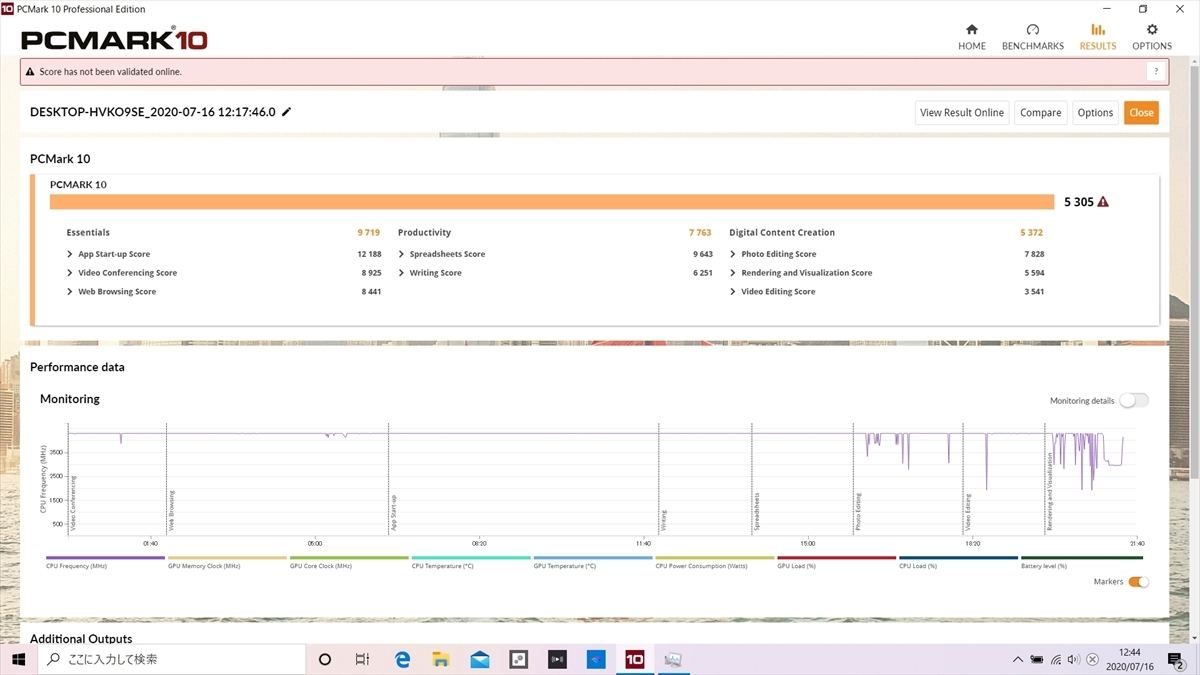
Task: Click the Compare button
Action: click(x=1041, y=113)
